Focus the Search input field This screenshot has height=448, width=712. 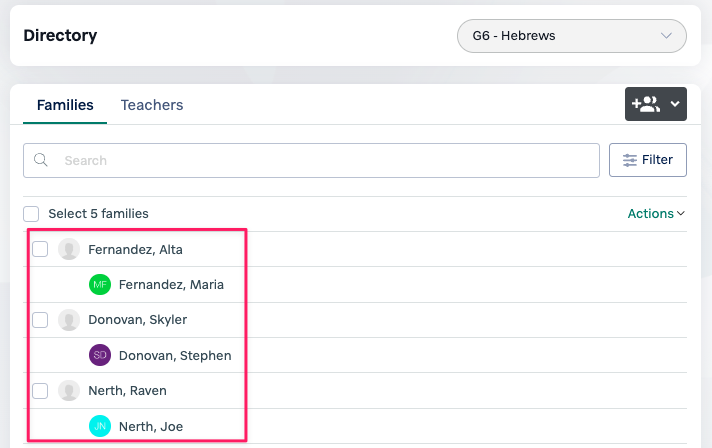(x=312, y=160)
